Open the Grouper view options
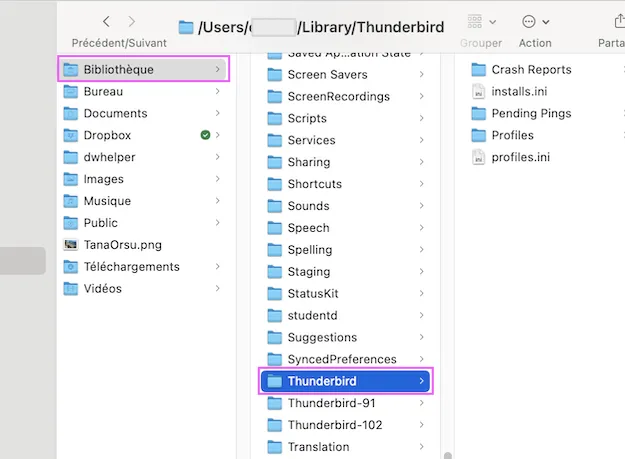Screen dimensions: 625x459 482,22
